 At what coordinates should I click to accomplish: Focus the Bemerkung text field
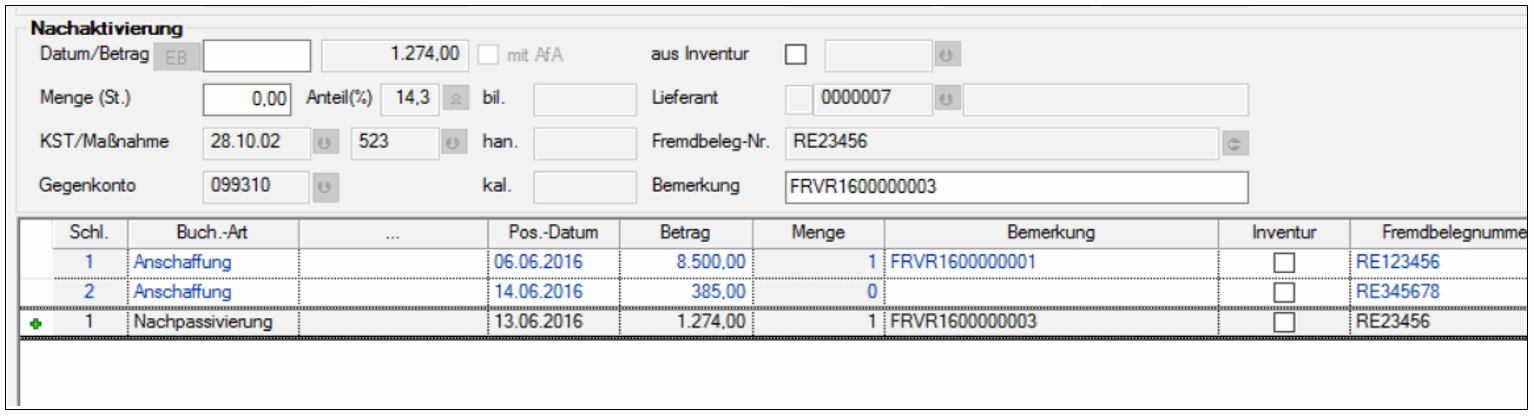coord(1017,186)
